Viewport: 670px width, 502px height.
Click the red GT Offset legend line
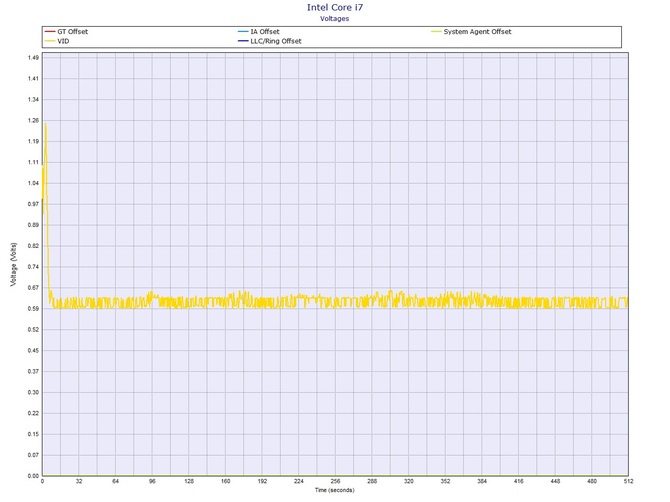pos(50,32)
